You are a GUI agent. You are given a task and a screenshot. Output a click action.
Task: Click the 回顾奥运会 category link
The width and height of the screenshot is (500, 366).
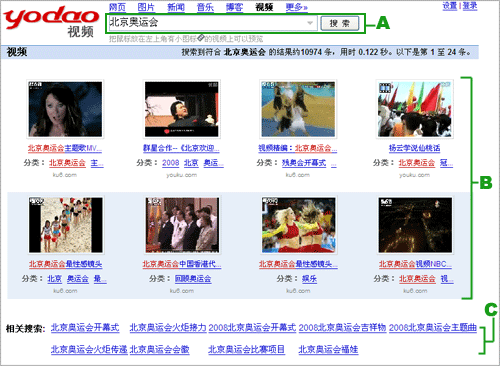point(193,279)
